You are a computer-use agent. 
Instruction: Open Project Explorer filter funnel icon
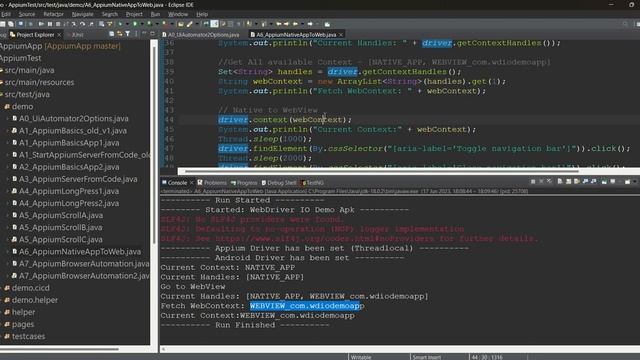(128, 34)
